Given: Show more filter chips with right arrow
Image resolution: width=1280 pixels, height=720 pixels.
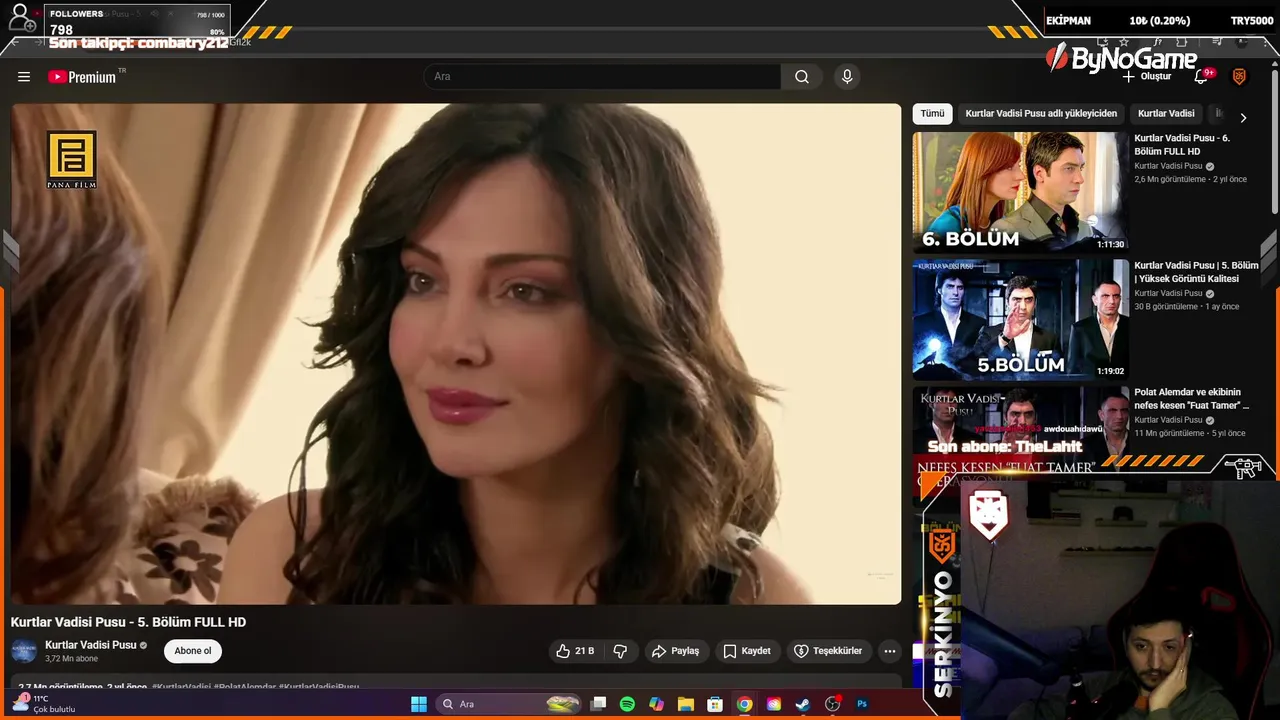Looking at the screenshot, I should point(1243,117).
